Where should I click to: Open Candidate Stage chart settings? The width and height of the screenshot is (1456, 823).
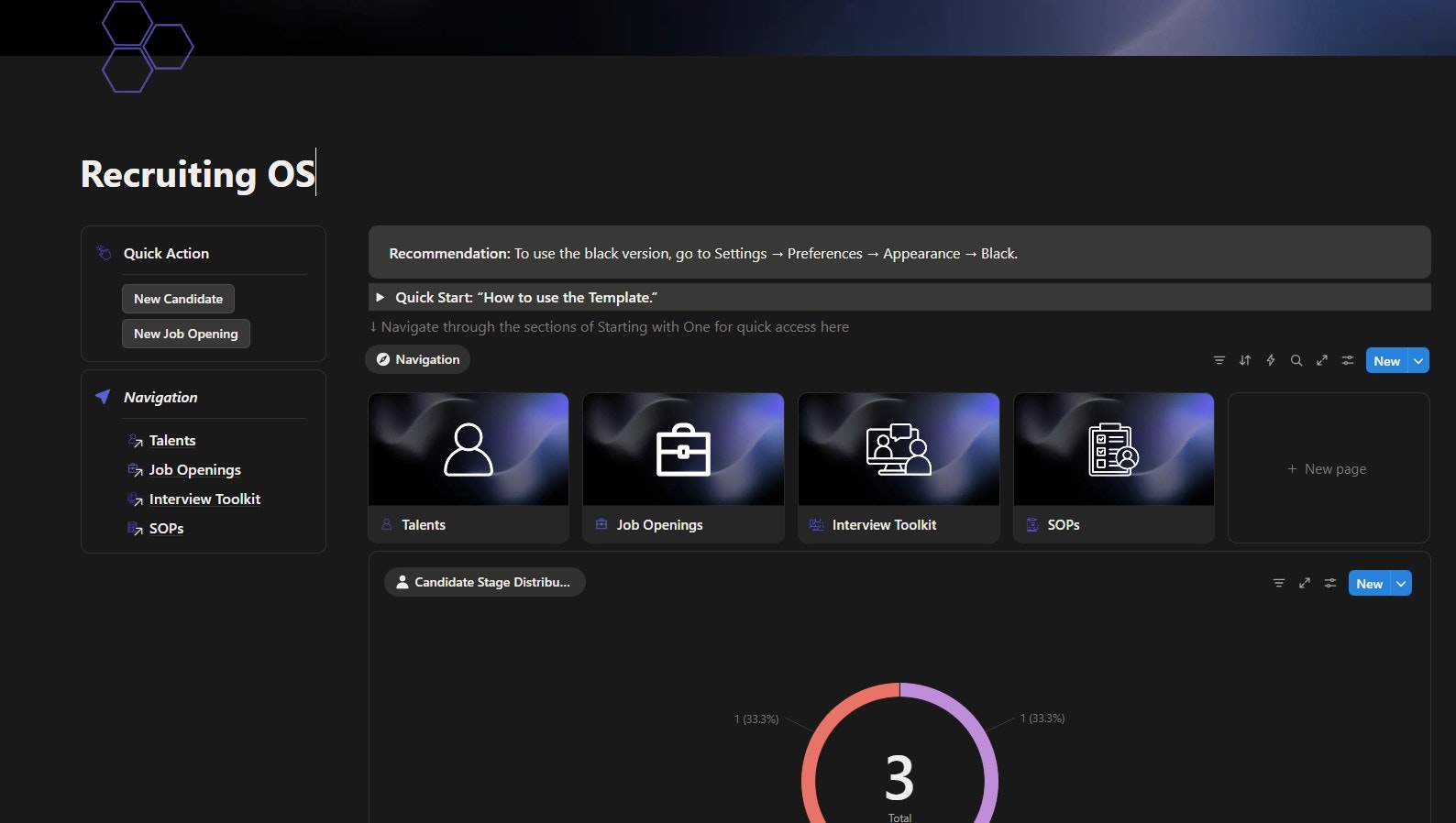[1330, 583]
